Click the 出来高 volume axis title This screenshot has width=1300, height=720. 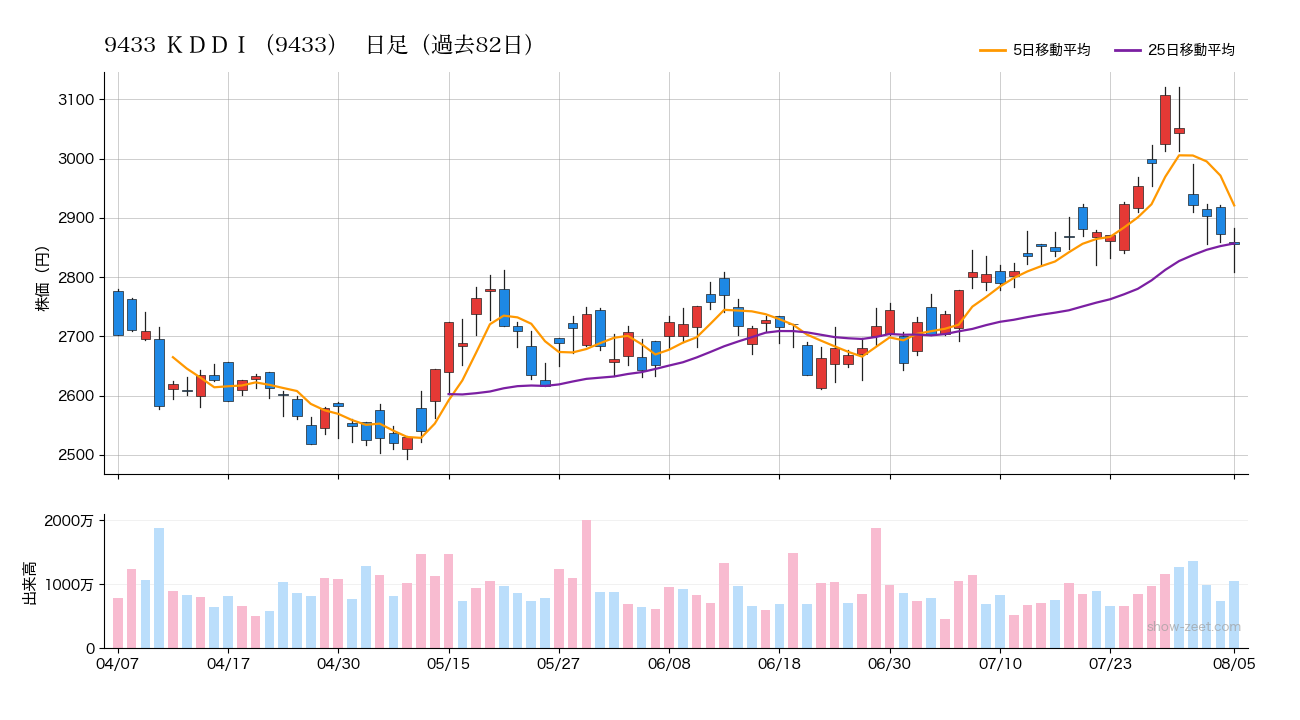(30, 583)
